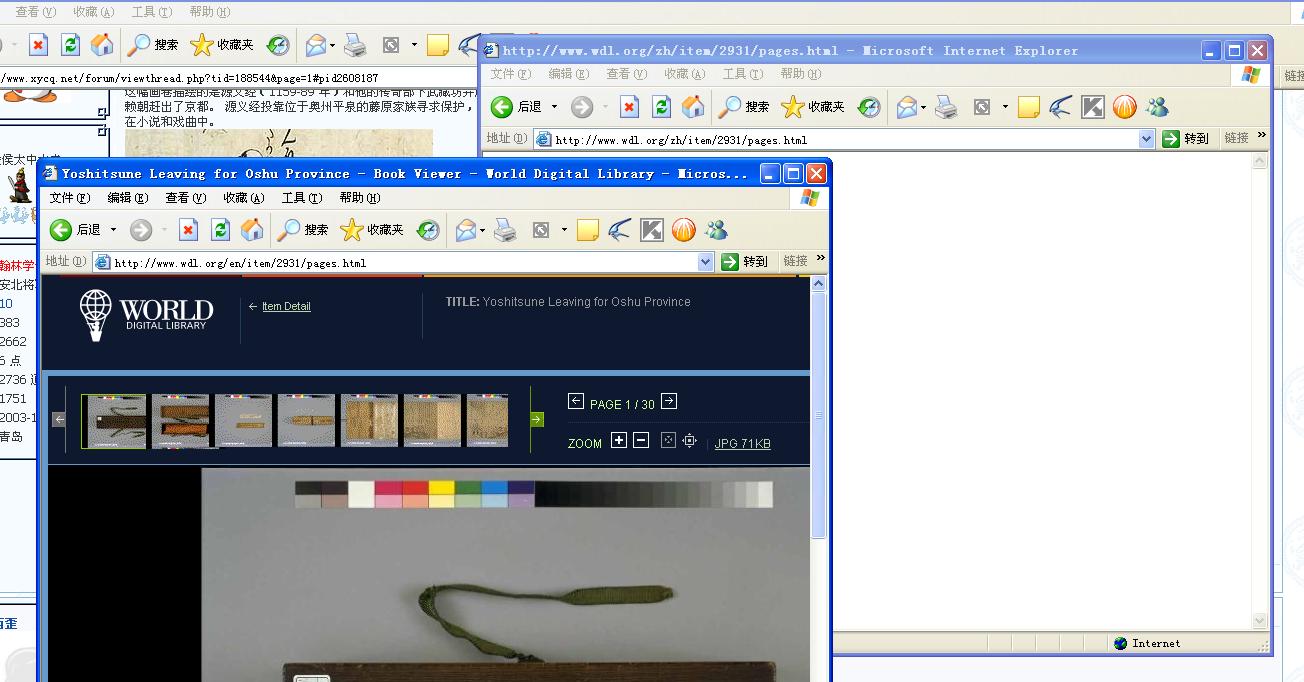Click Kaspersky K icon in Yoshitsune Book Viewer toolbar

point(652,230)
